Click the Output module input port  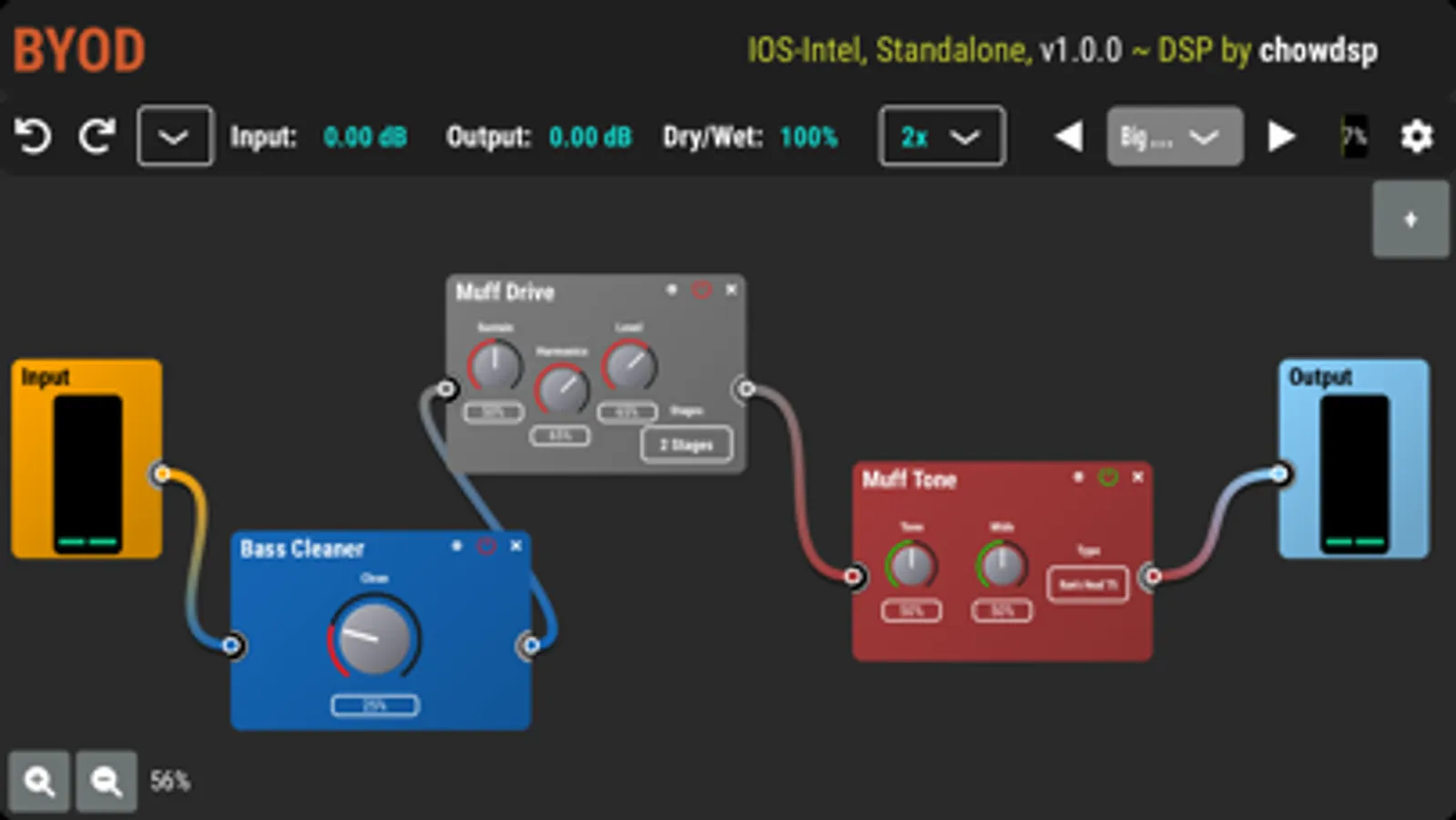coord(1279,474)
